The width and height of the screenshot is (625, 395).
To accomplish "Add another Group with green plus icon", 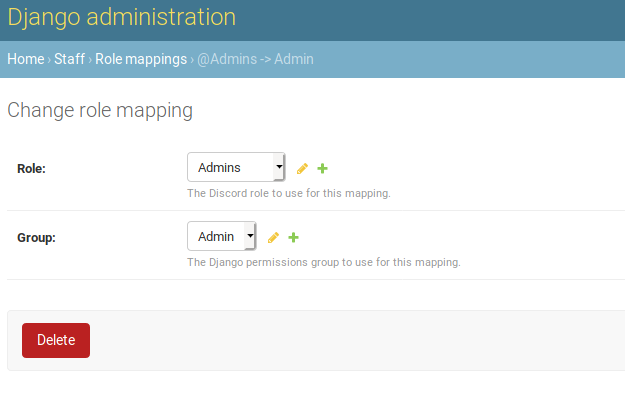I will 293,238.
